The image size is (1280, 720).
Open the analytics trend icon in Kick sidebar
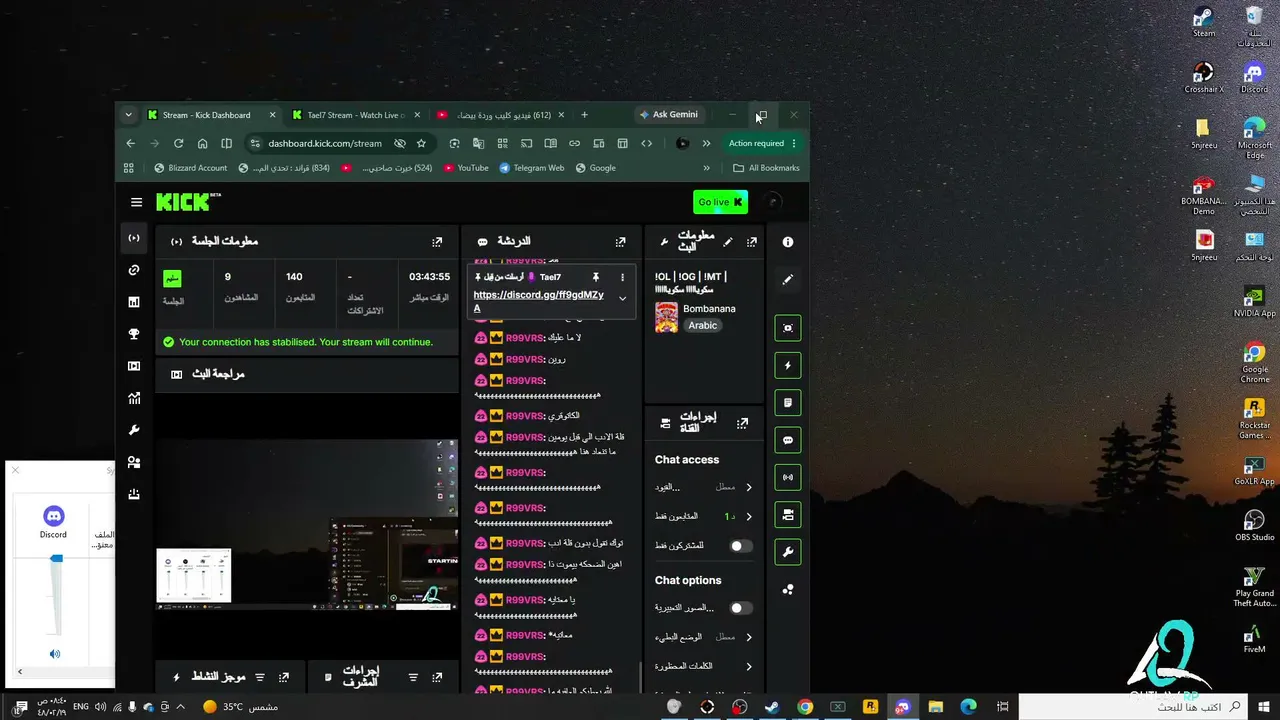[134, 398]
